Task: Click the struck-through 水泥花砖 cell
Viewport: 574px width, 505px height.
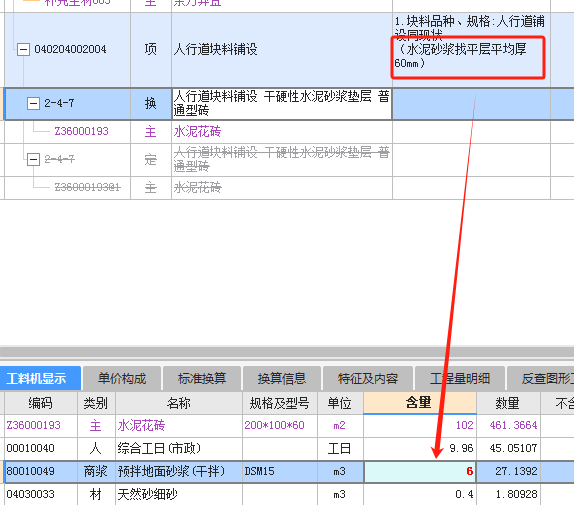Action: [x=282, y=188]
